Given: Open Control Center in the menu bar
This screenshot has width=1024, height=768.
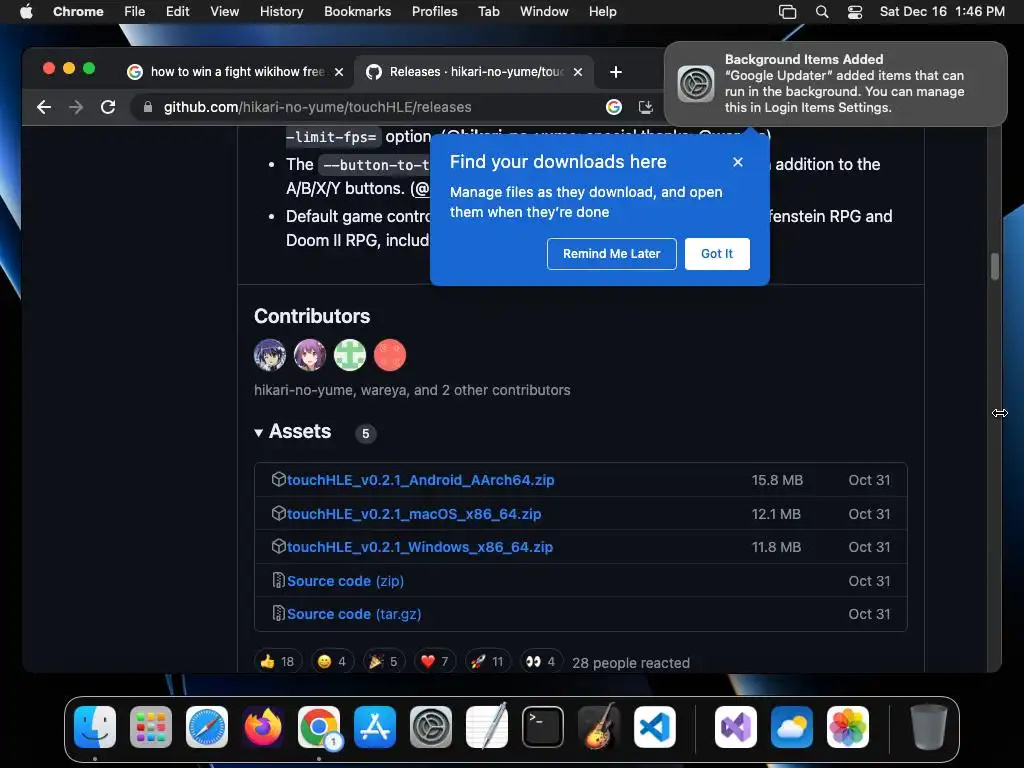Looking at the screenshot, I should (855, 12).
